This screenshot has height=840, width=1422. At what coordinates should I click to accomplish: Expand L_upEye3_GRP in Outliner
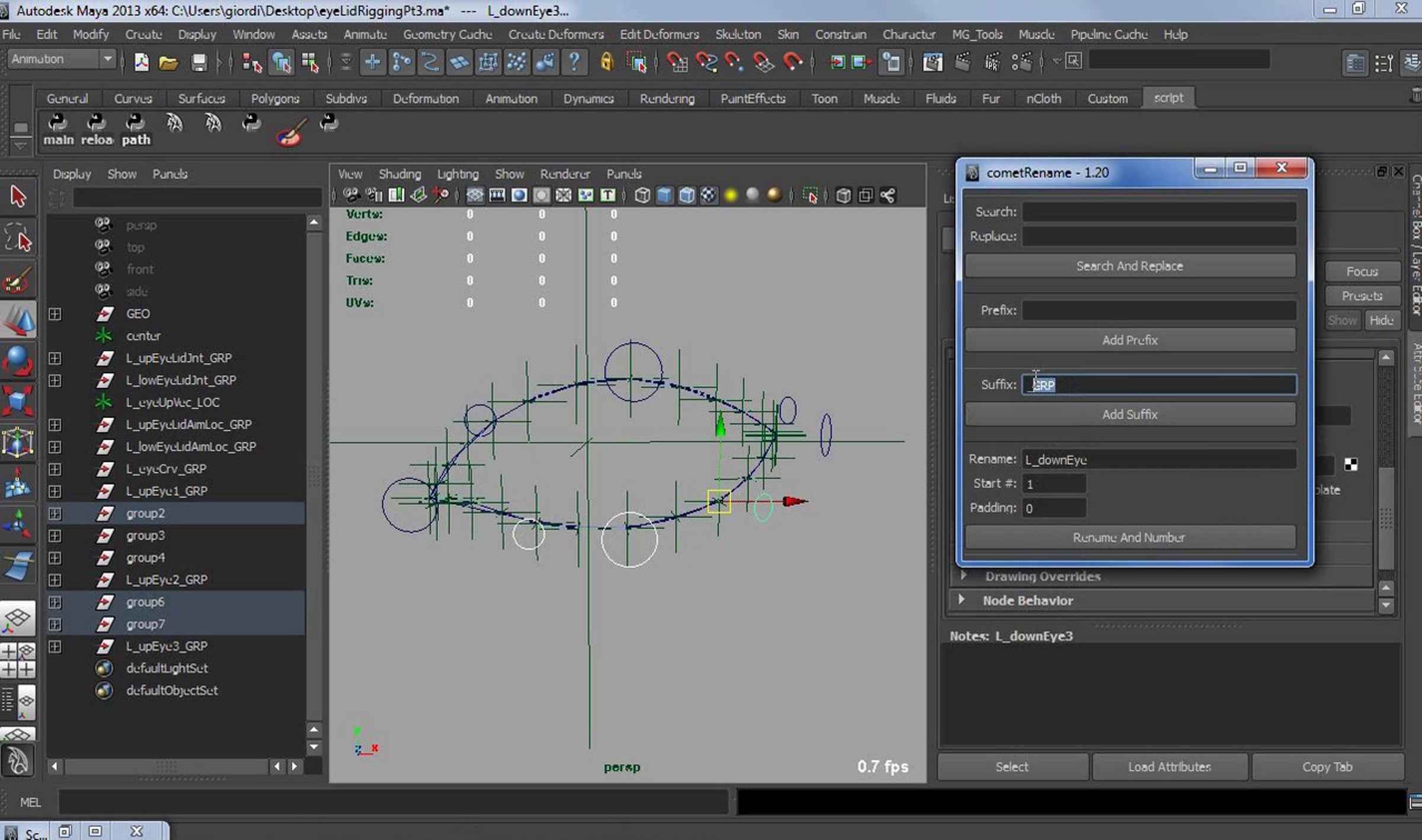pyautogui.click(x=55, y=646)
